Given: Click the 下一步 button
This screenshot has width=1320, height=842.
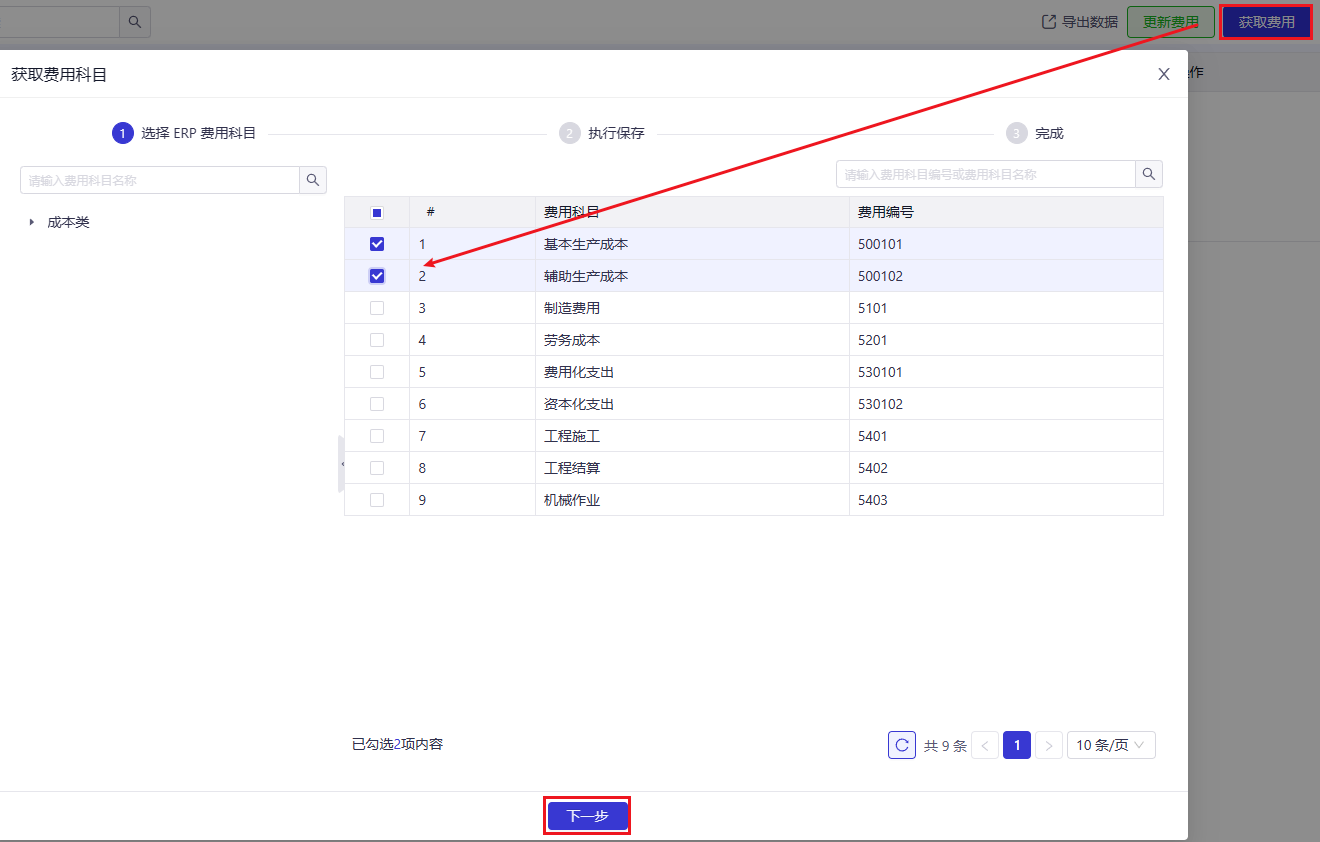Looking at the screenshot, I should click(x=588, y=816).
